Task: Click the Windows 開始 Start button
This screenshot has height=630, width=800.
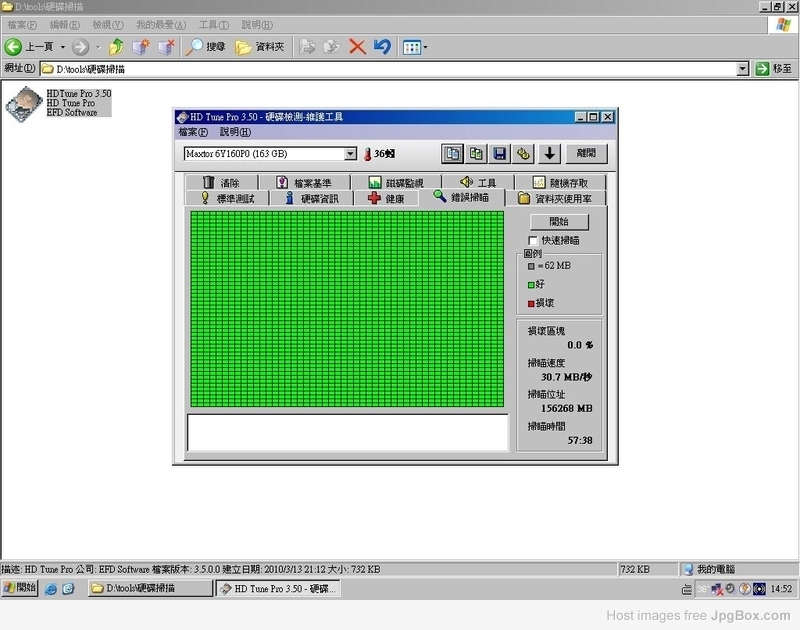Action: tap(20, 588)
